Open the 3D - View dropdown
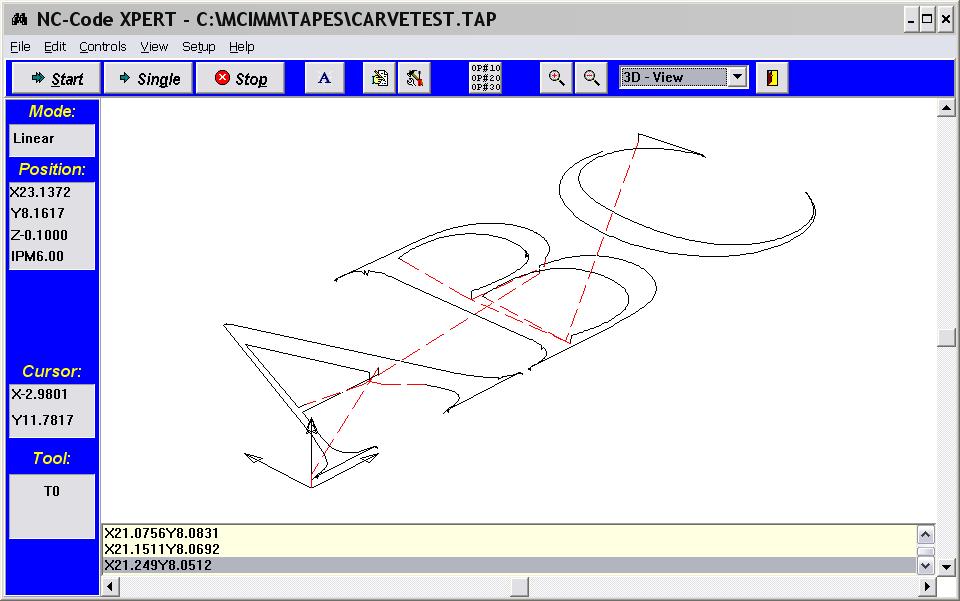The image size is (960, 601). point(737,77)
